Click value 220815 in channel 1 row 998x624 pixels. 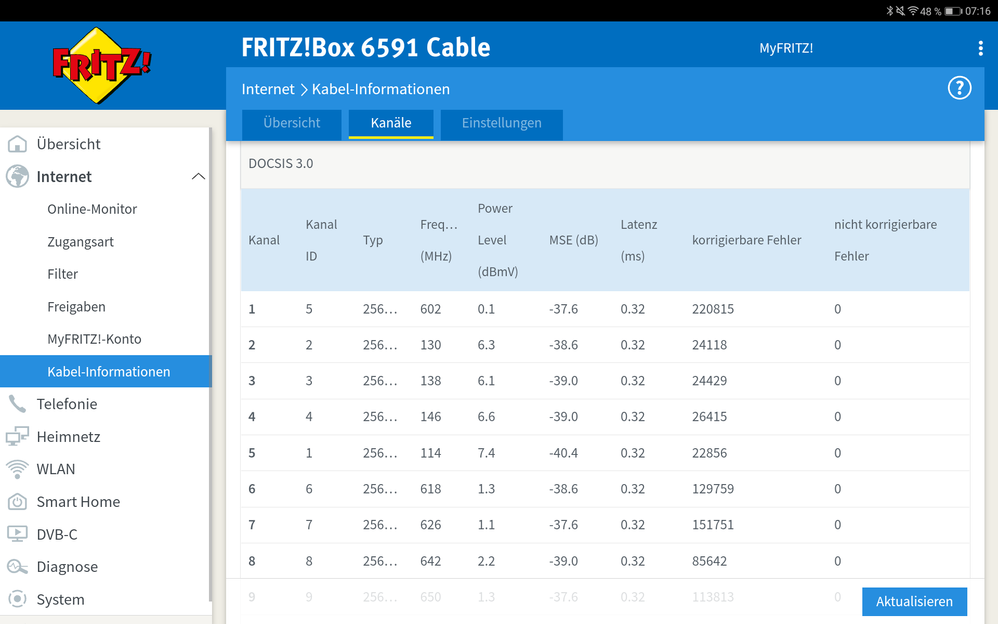tap(713, 309)
